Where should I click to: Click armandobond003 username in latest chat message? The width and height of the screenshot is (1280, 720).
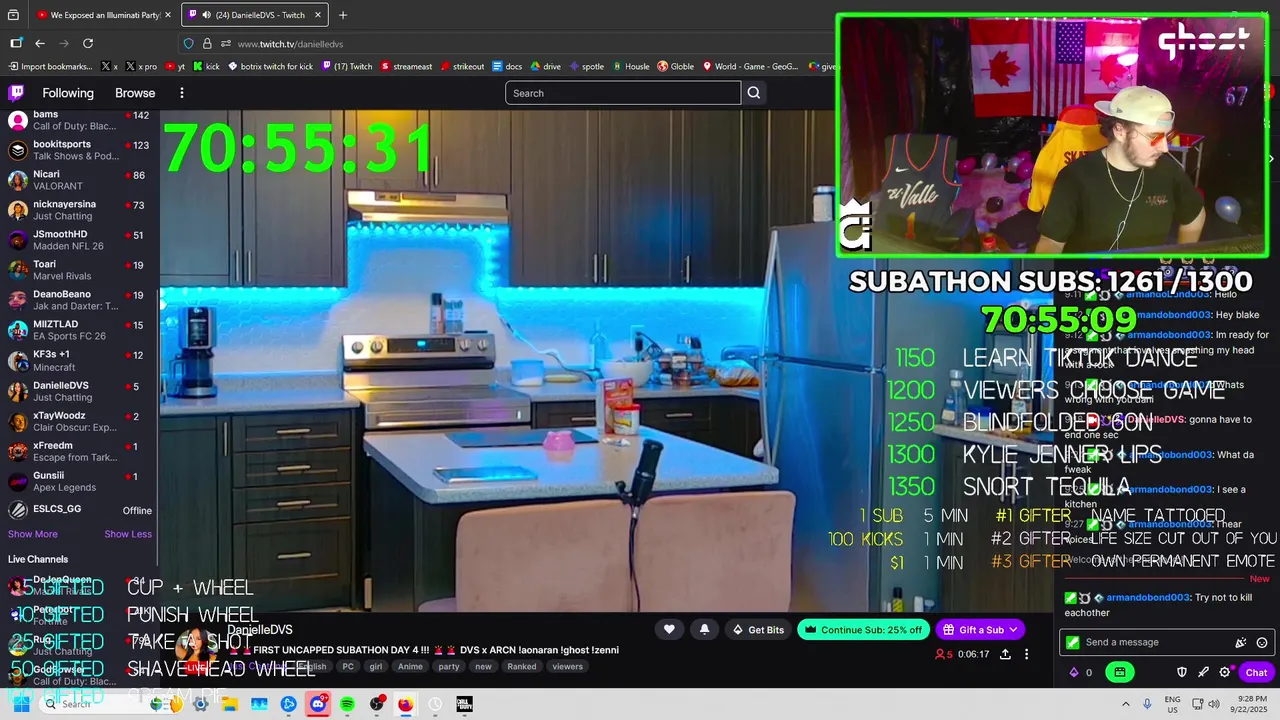tap(1148, 597)
